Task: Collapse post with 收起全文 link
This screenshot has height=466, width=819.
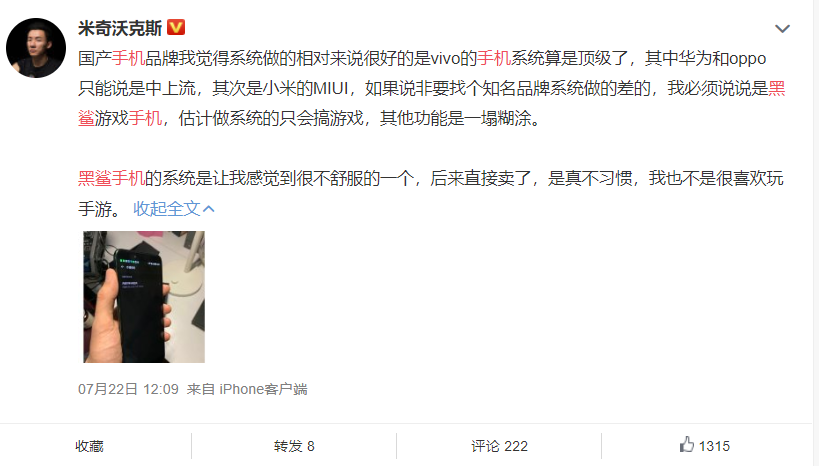Action: click(x=167, y=208)
